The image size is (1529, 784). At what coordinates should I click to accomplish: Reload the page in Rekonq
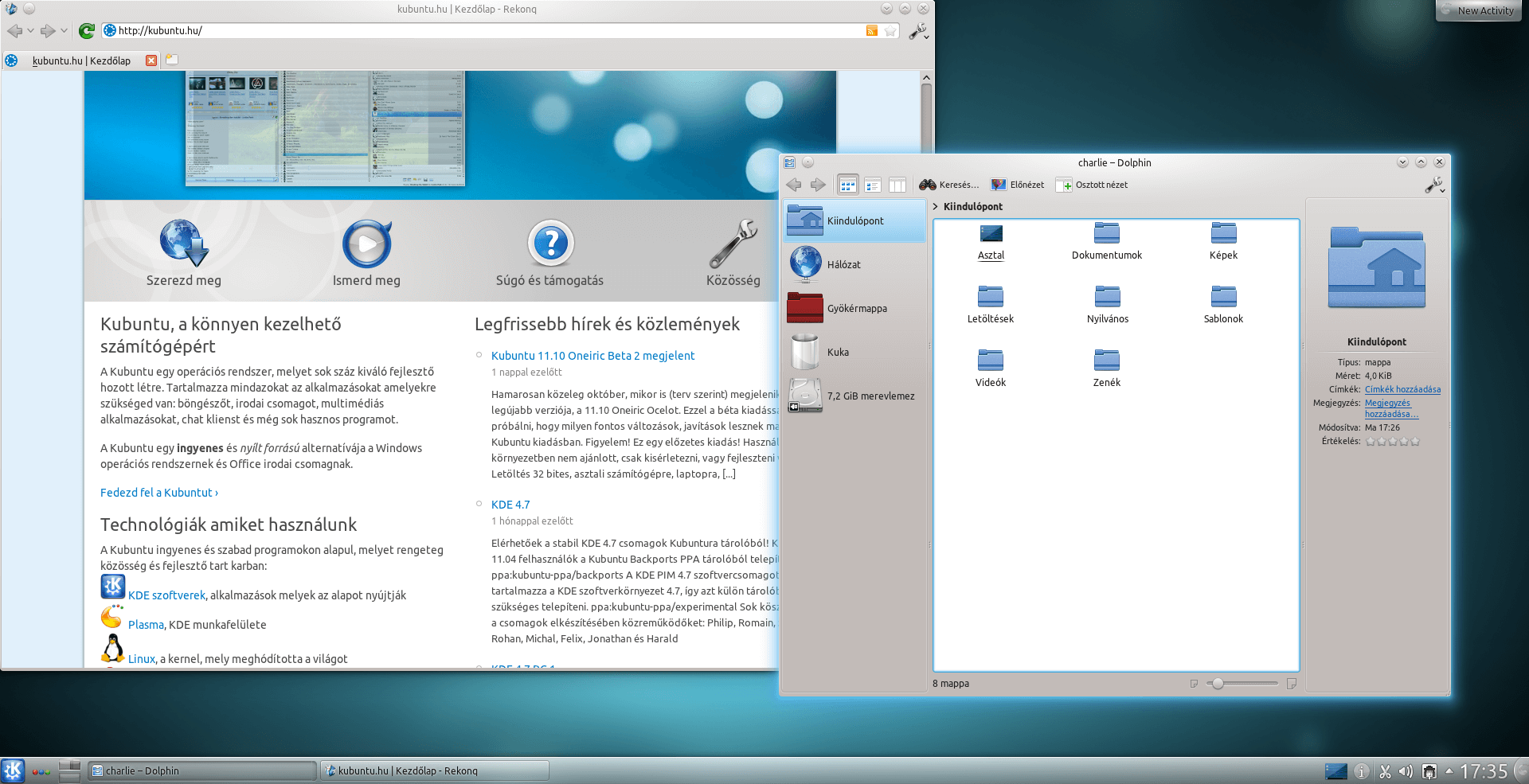(87, 31)
